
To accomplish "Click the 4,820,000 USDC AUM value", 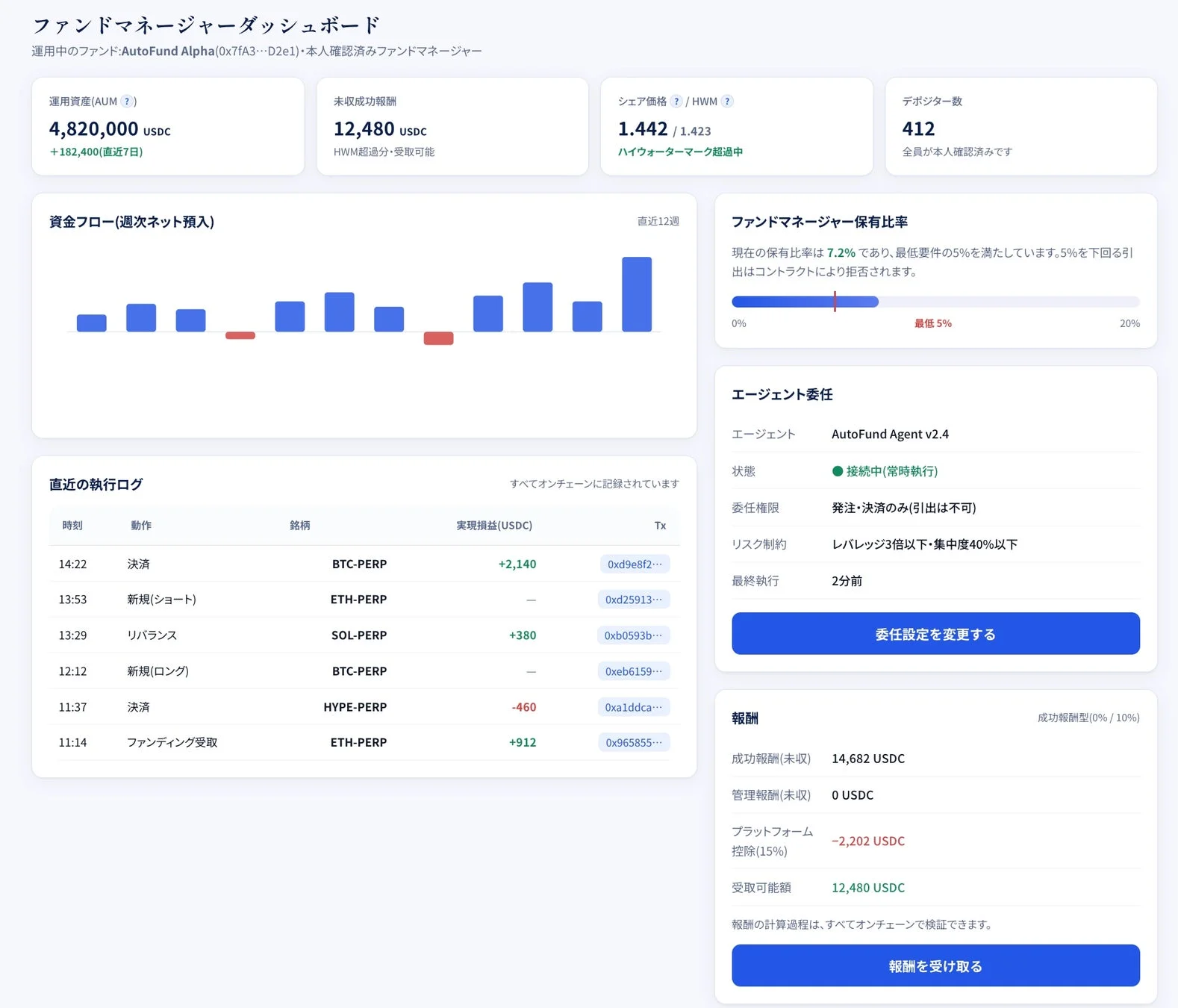I will tap(110, 129).
